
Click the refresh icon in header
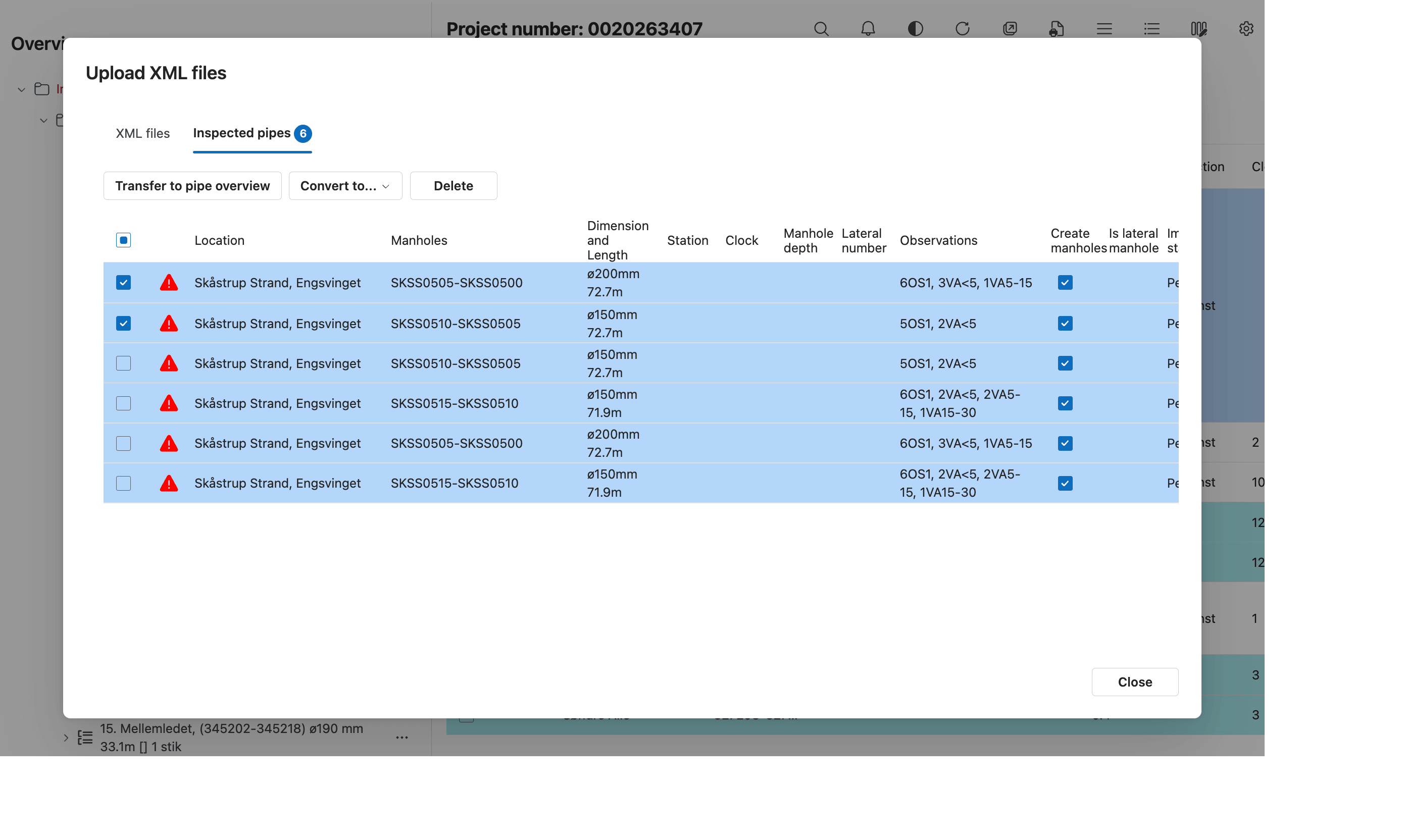tap(962, 29)
